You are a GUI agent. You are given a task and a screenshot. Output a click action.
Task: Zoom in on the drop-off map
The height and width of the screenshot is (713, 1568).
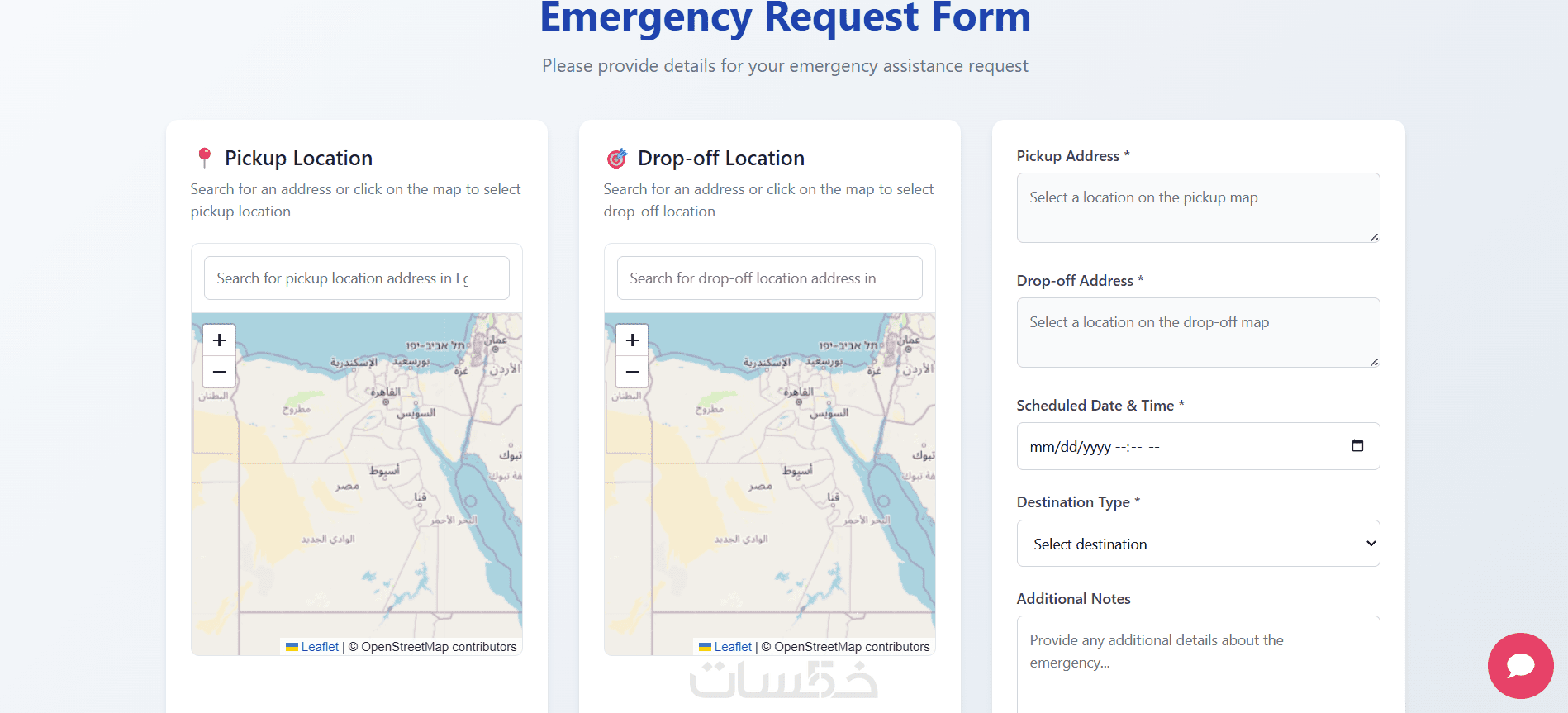coord(632,340)
